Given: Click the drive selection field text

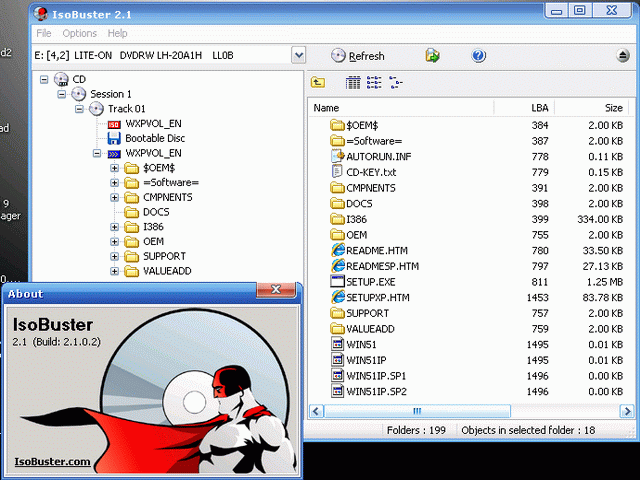Looking at the screenshot, I should point(134,56).
